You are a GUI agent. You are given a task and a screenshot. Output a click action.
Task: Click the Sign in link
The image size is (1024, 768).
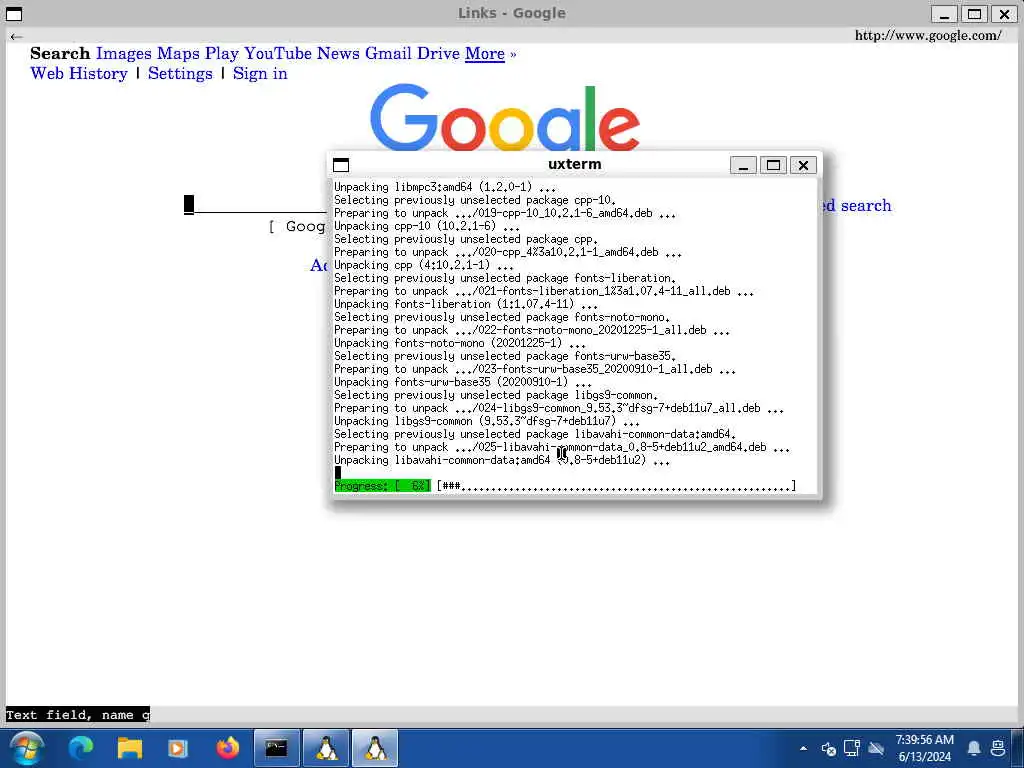coord(260,73)
